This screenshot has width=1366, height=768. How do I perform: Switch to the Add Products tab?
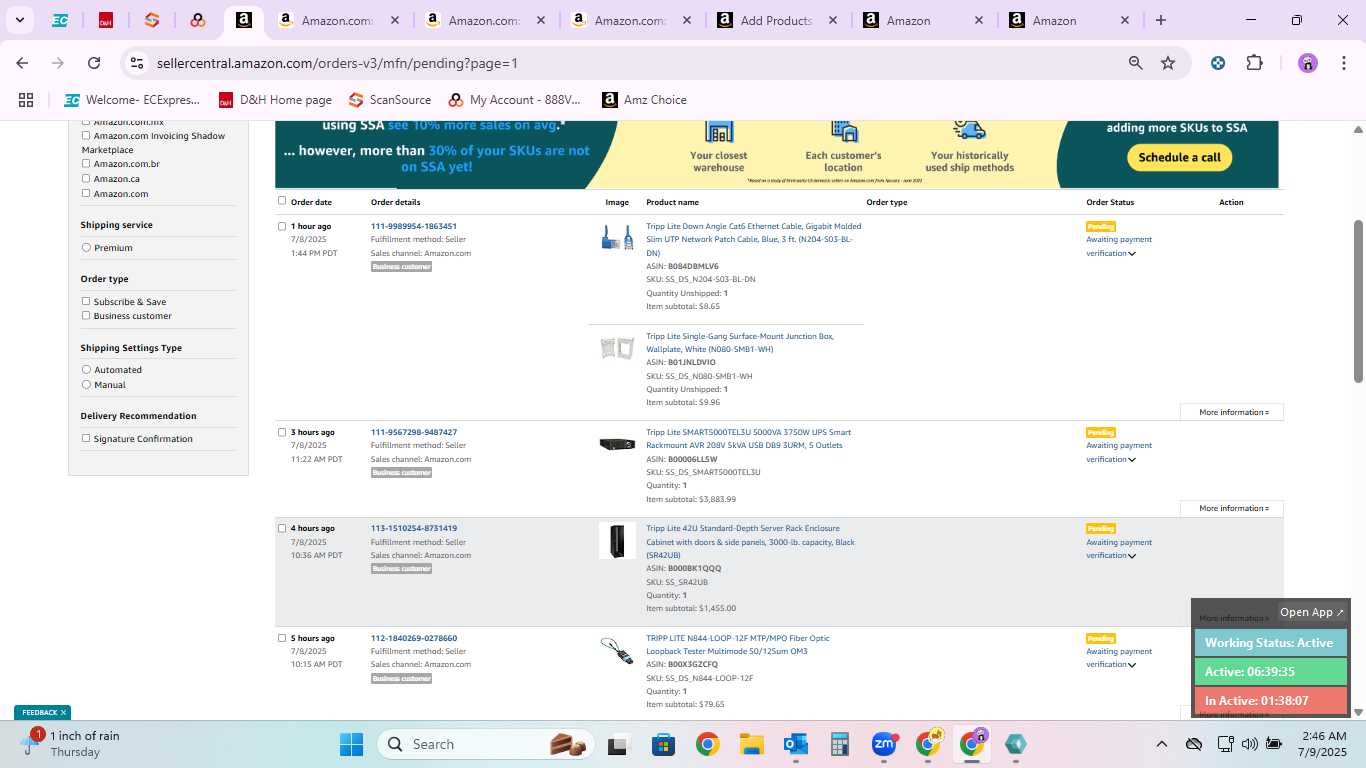click(x=776, y=20)
